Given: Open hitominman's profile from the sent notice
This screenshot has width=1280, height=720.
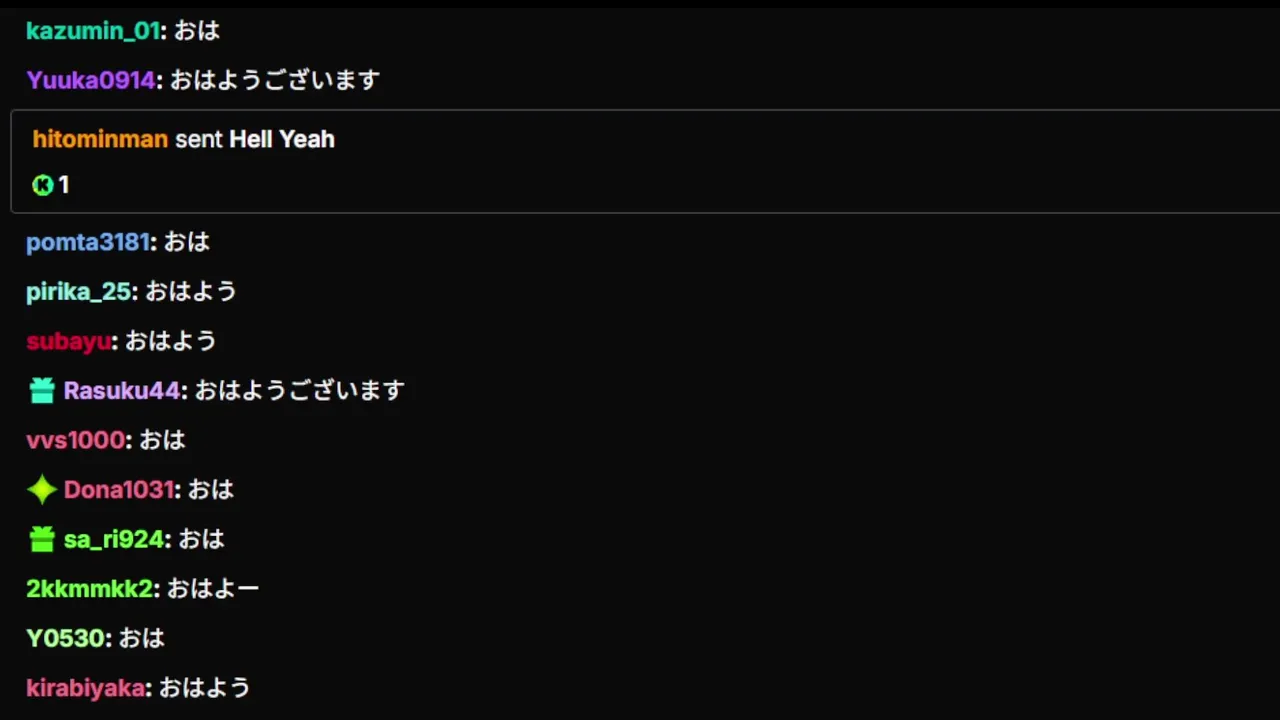Looking at the screenshot, I should tap(100, 139).
